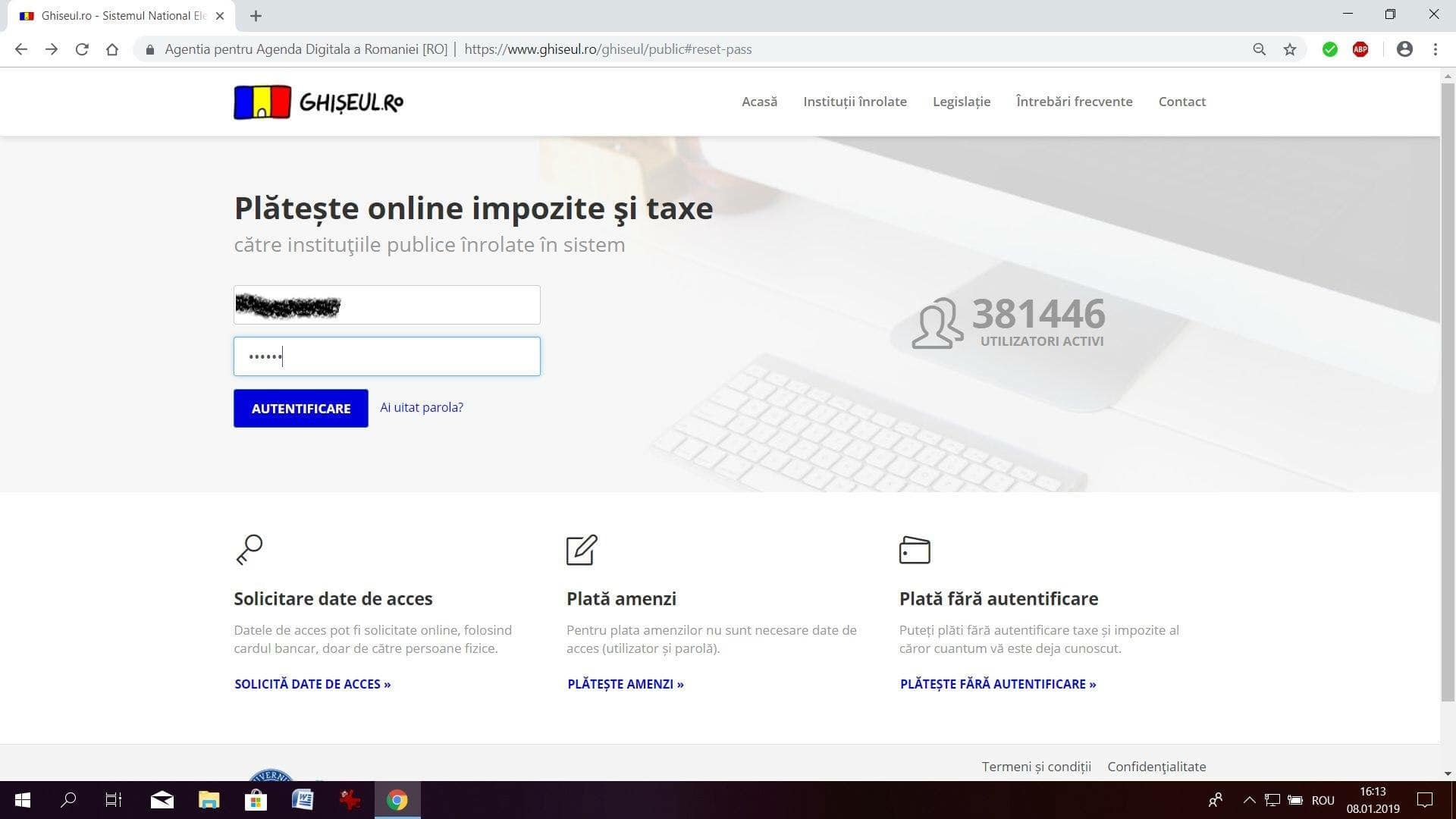
Task: Open Microsoft Store from the taskbar
Action: click(x=256, y=800)
